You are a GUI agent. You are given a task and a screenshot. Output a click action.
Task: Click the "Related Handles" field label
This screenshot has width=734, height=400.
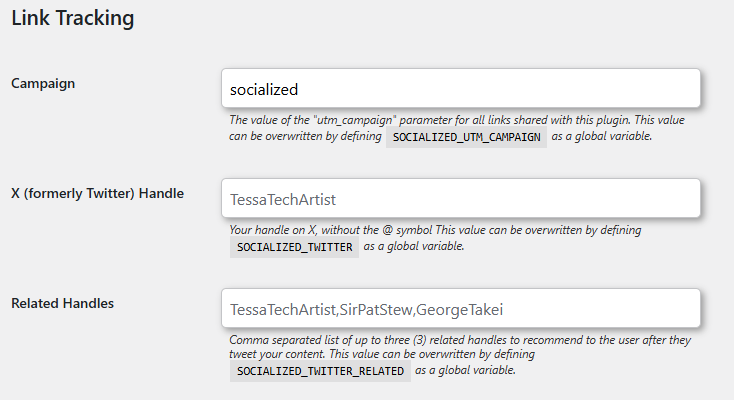click(62, 303)
